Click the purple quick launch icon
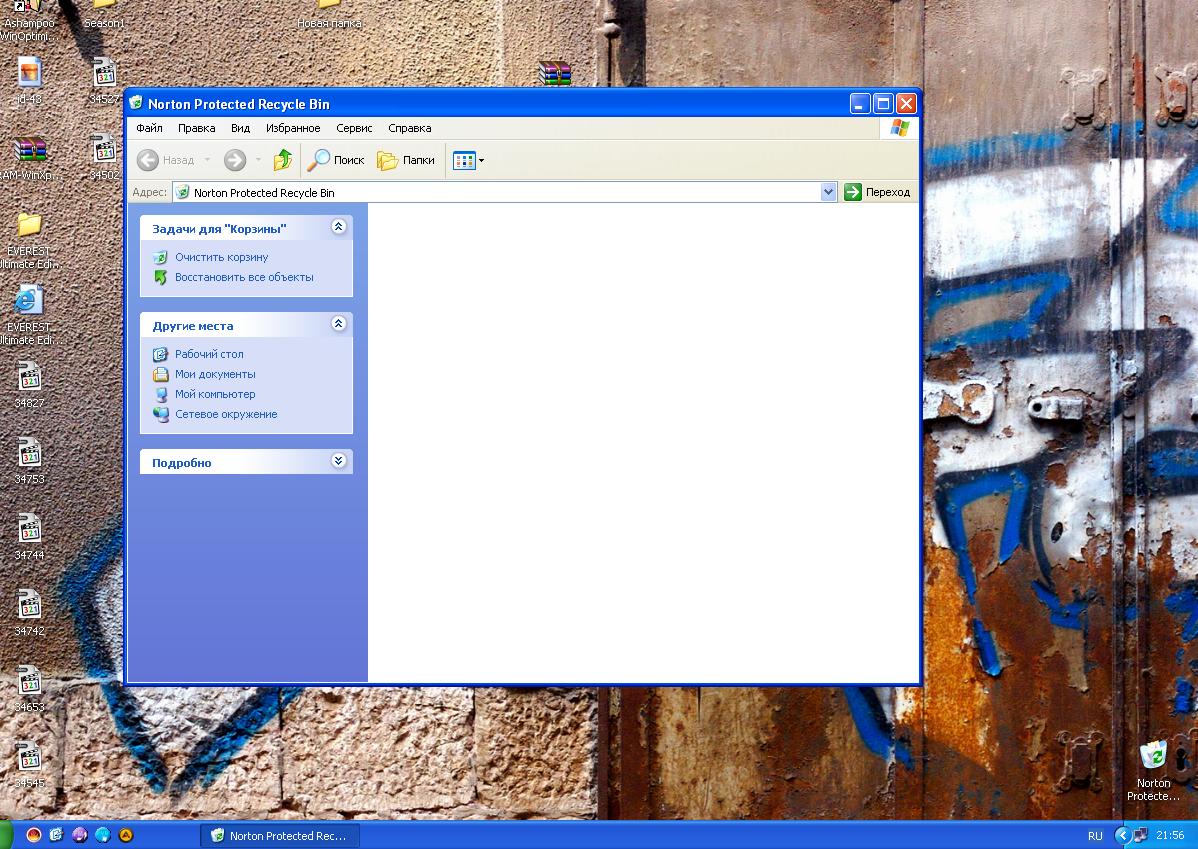This screenshot has width=1198, height=849. [79, 835]
